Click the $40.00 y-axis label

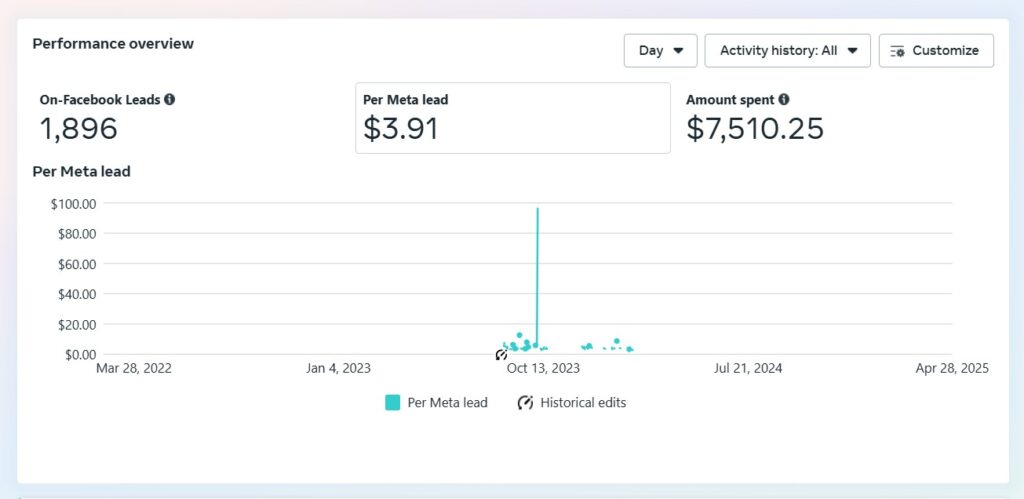click(x=76, y=294)
